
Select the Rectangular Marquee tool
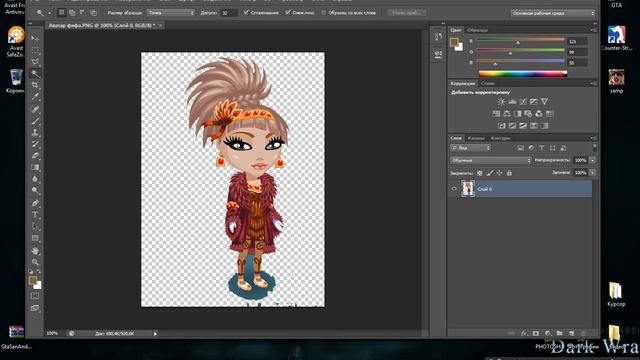click(x=36, y=50)
